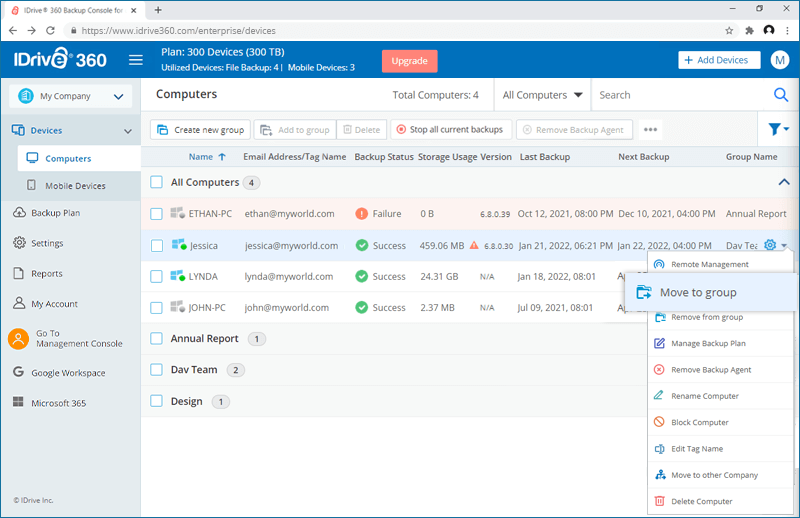
Task: Click the LYNDA Windows device icon
Action: (178, 276)
